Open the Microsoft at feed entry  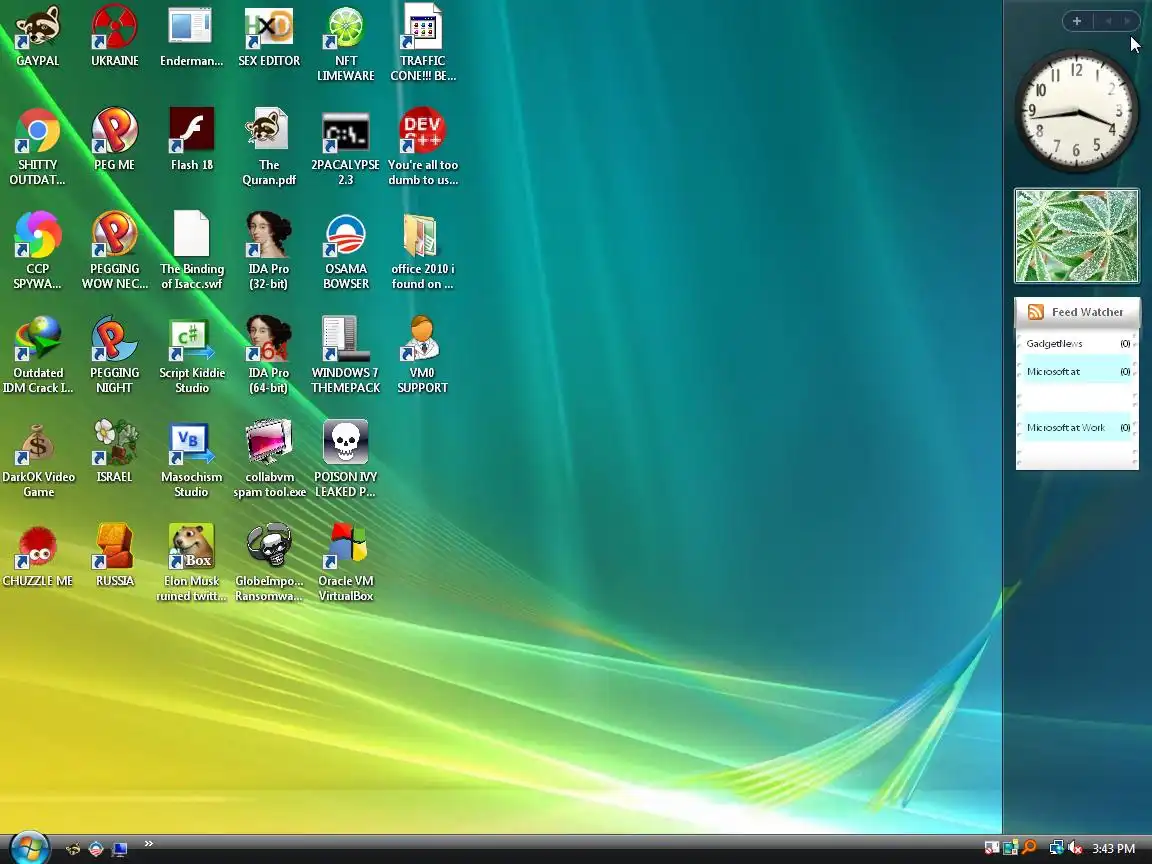coord(1077,372)
